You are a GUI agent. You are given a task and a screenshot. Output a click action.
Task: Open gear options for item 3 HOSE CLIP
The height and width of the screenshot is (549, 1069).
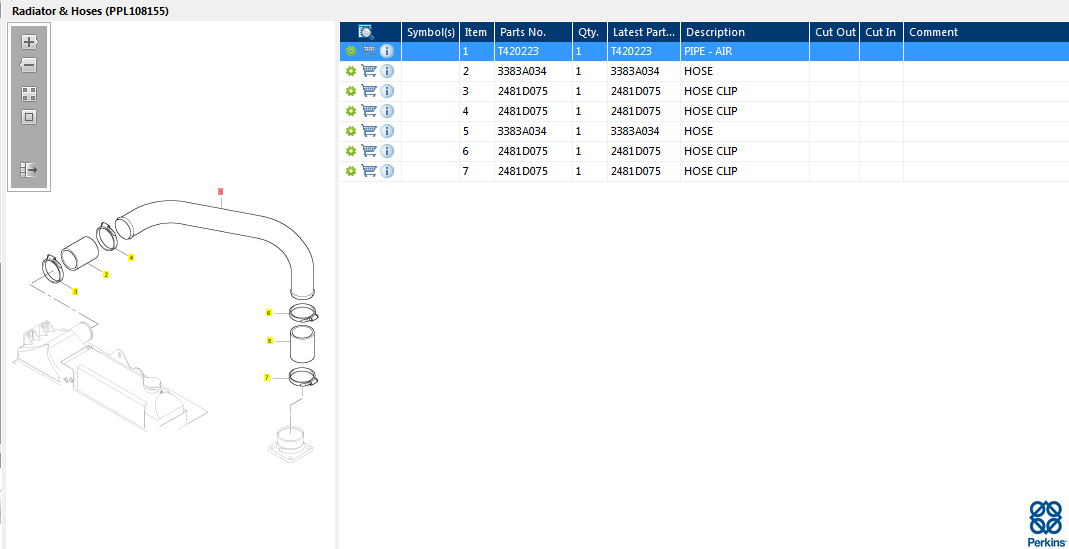(x=350, y=91)
